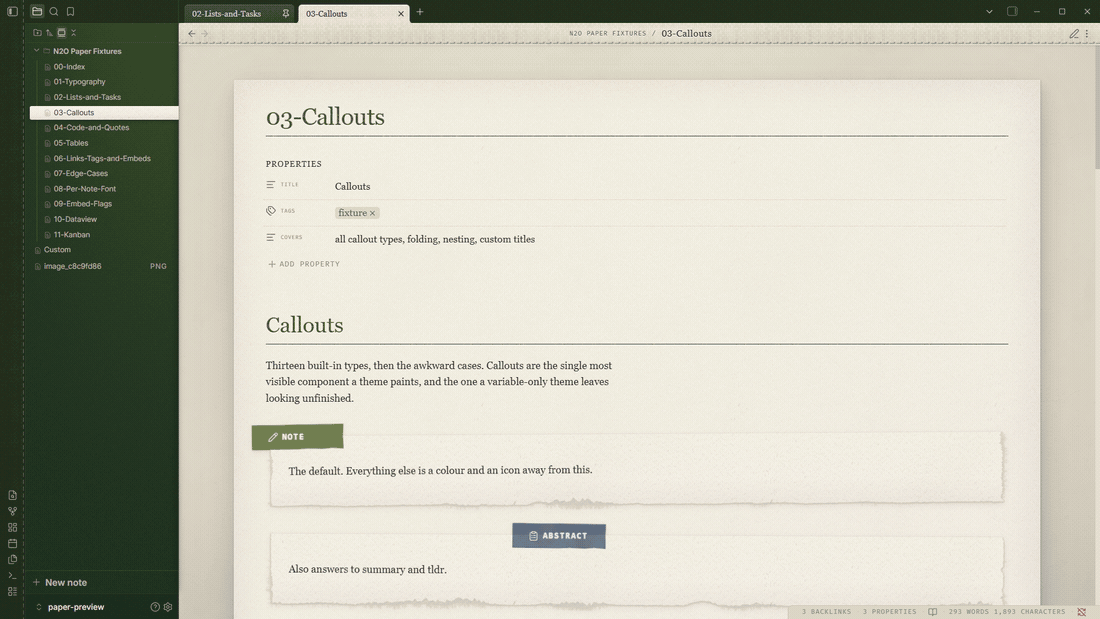Open the 06-Links-Tags-and-Embeds note
1100x619 pixels.
pyautogui.click(x=104, y=158)
